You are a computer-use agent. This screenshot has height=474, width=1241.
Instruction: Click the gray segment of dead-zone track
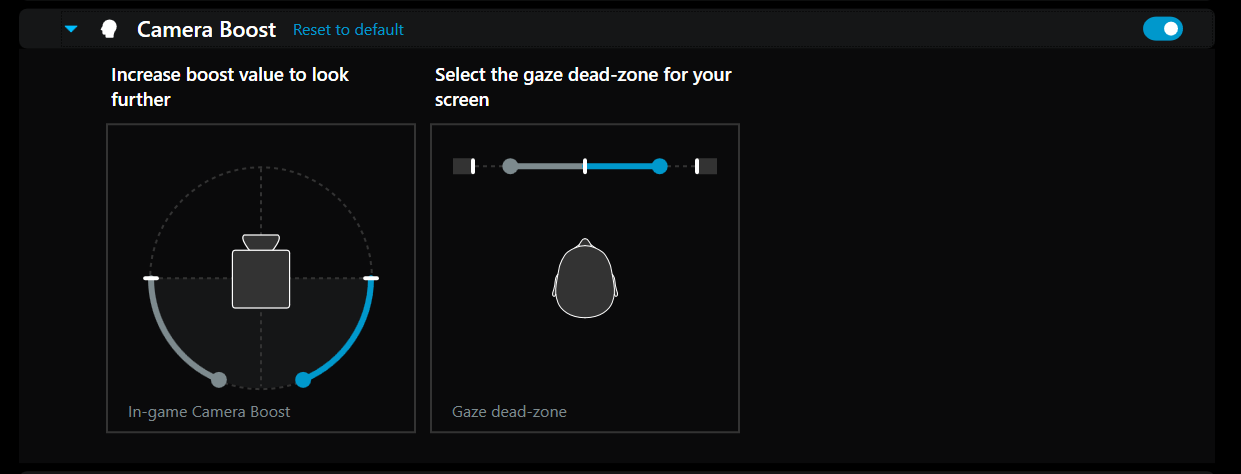pos(547,166)
